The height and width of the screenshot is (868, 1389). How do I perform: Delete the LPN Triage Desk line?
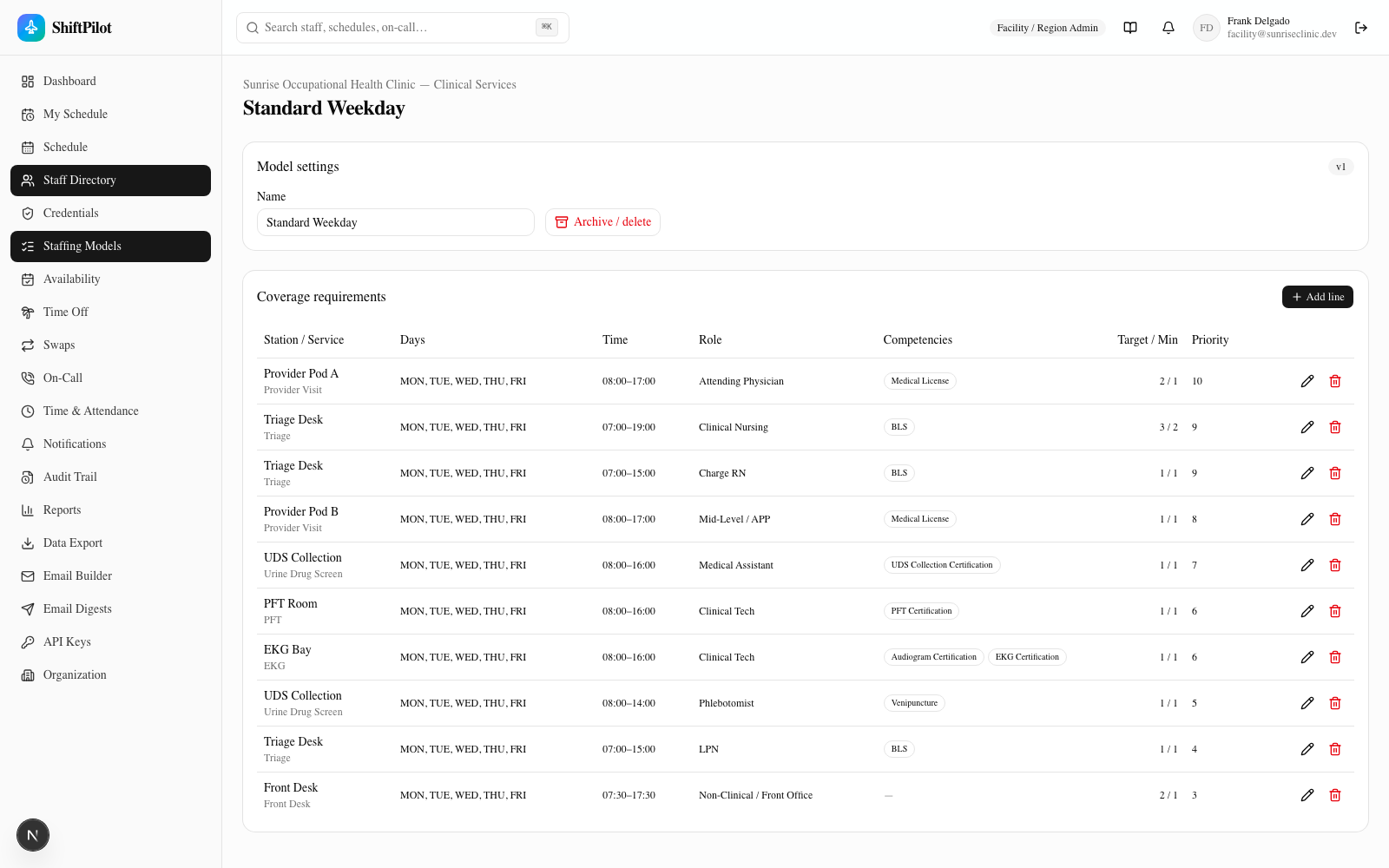1335,749
